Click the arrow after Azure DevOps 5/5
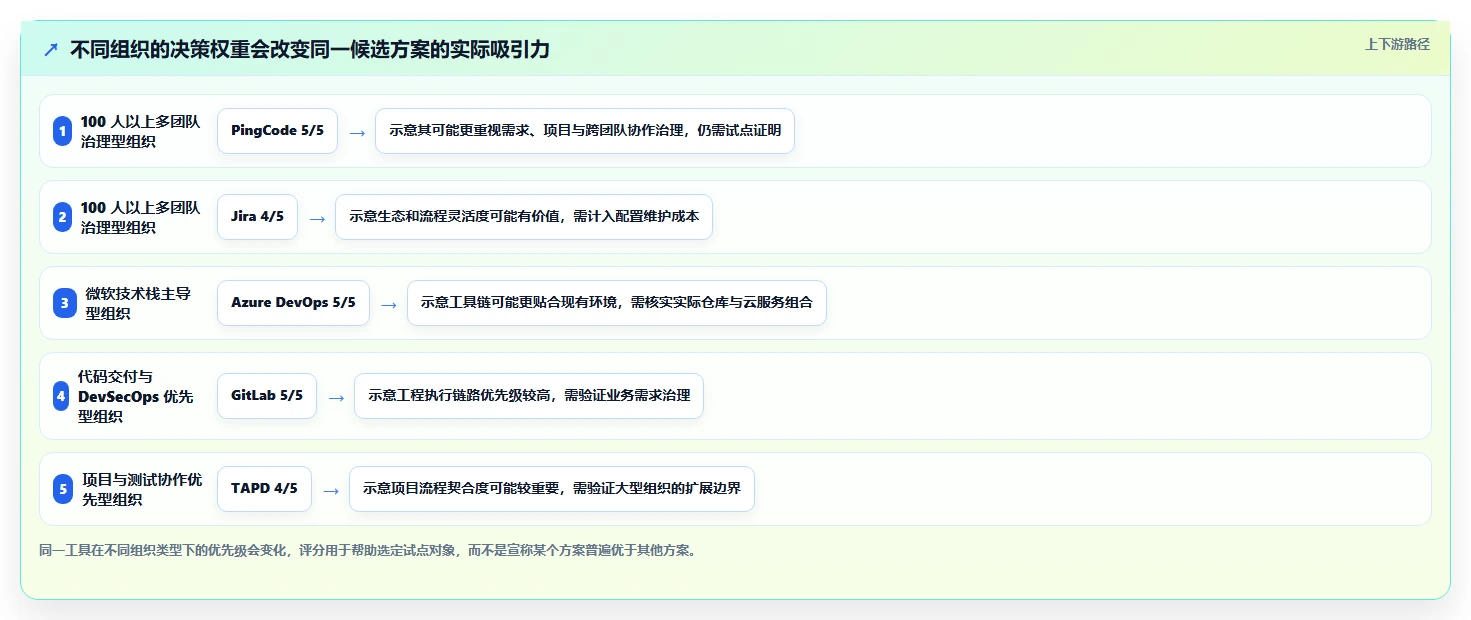This screenshot has width=1471, height=620. pos(388,304)
